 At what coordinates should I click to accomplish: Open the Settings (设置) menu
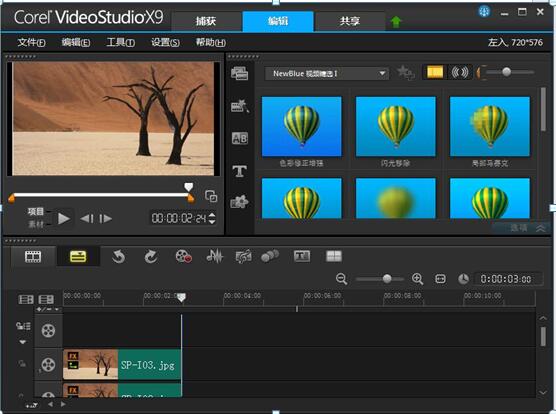(165, 43)
